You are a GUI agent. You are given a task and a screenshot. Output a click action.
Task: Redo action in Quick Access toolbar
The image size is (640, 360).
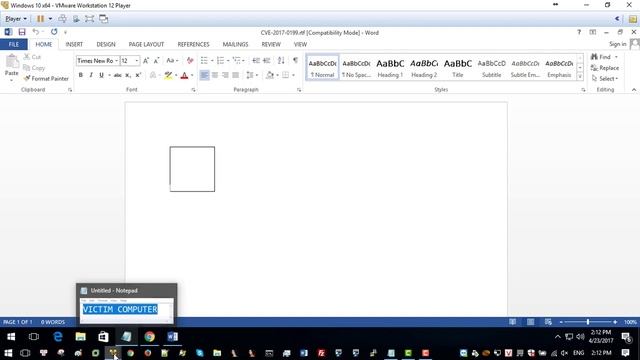point(54,32)
